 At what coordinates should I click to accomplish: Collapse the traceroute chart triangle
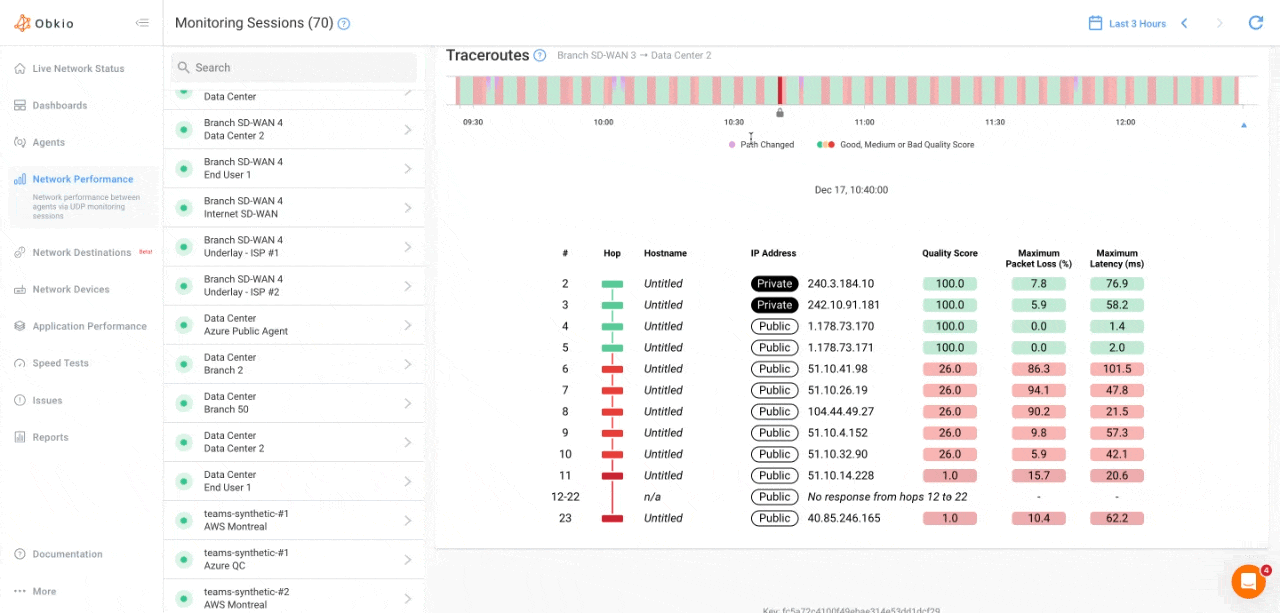point(1244,126)
